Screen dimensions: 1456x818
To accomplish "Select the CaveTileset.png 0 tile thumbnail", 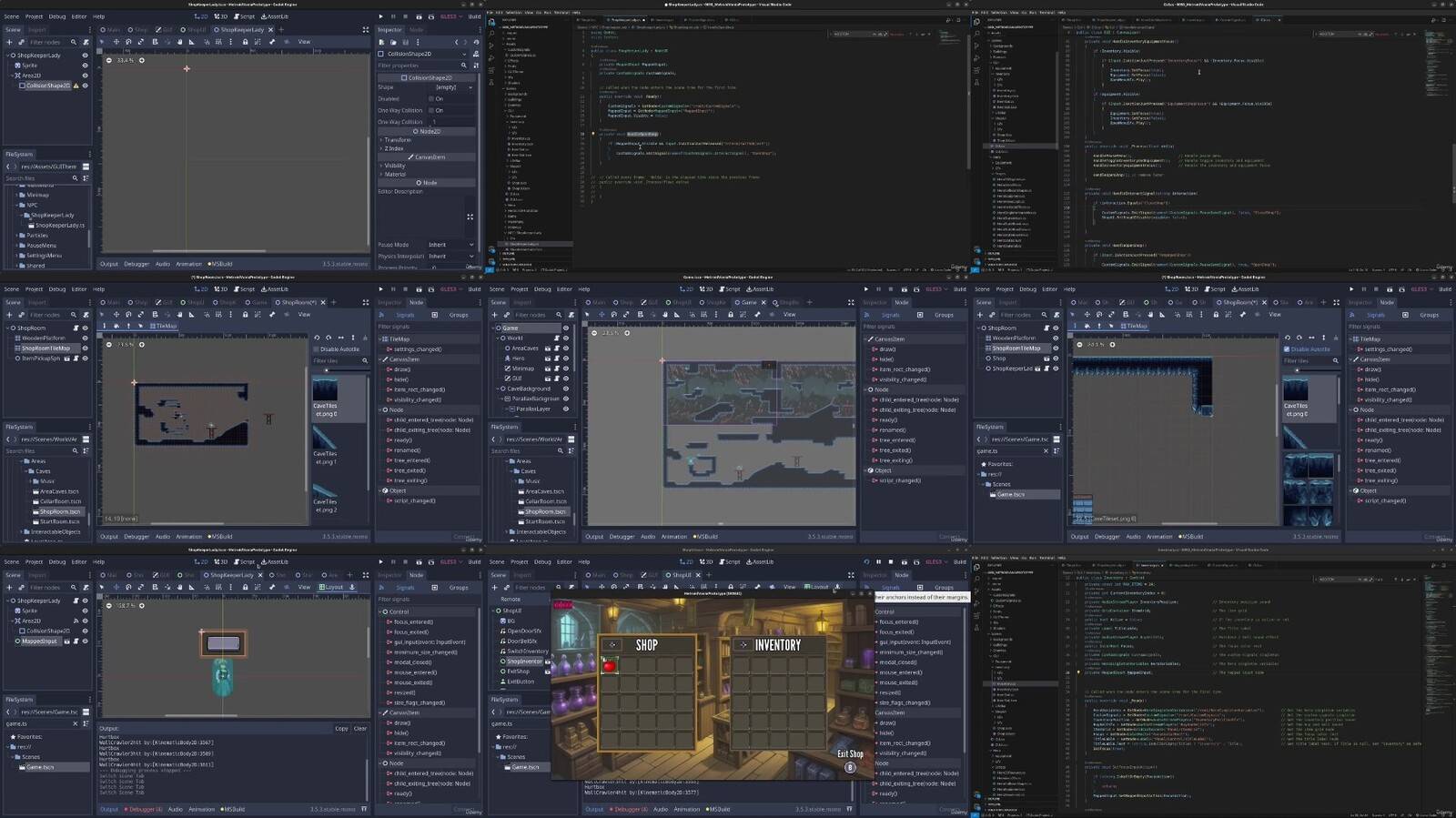I will coord(325,389).
